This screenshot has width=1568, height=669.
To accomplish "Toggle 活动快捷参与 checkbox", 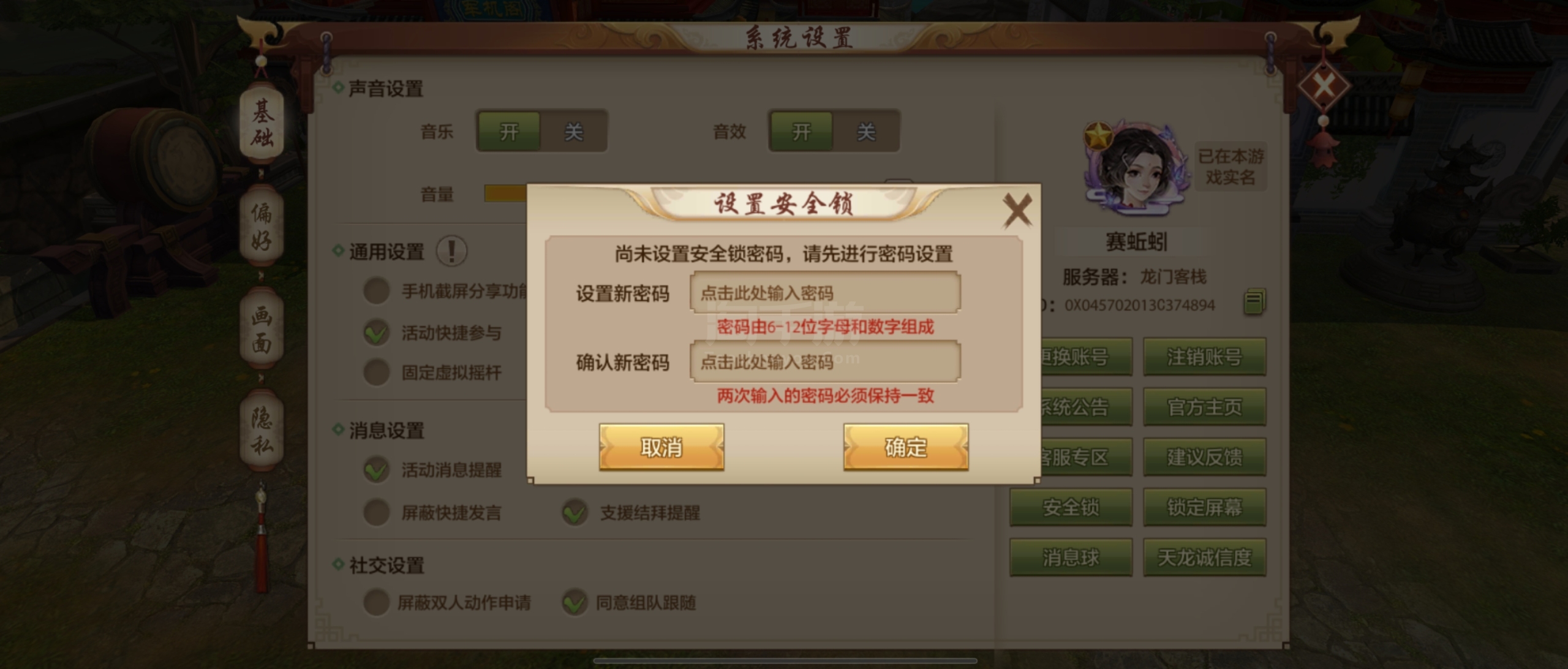I will pos(376,333).
